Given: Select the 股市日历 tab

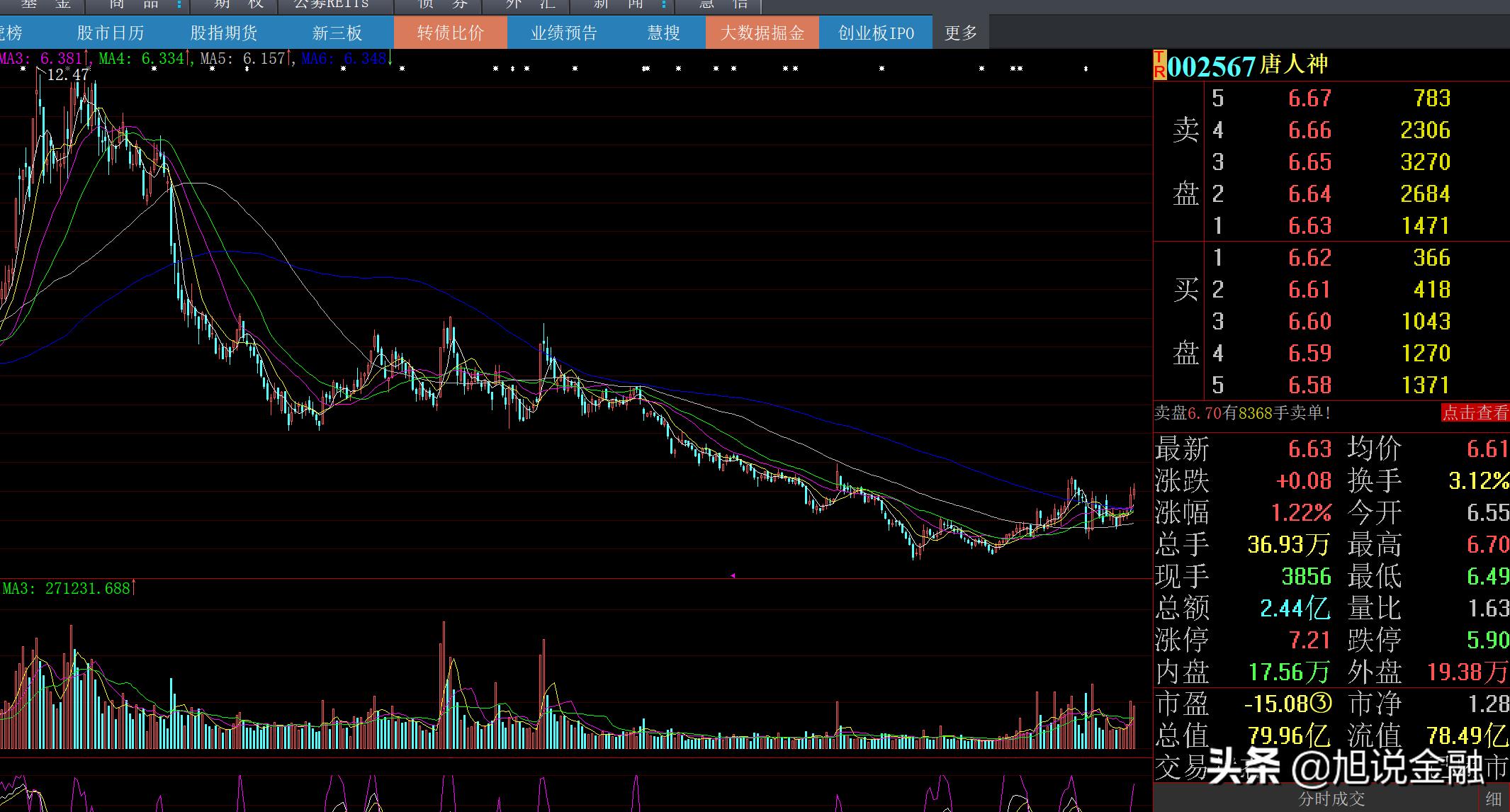Looking at the screenshot, I should coord(111,33).
